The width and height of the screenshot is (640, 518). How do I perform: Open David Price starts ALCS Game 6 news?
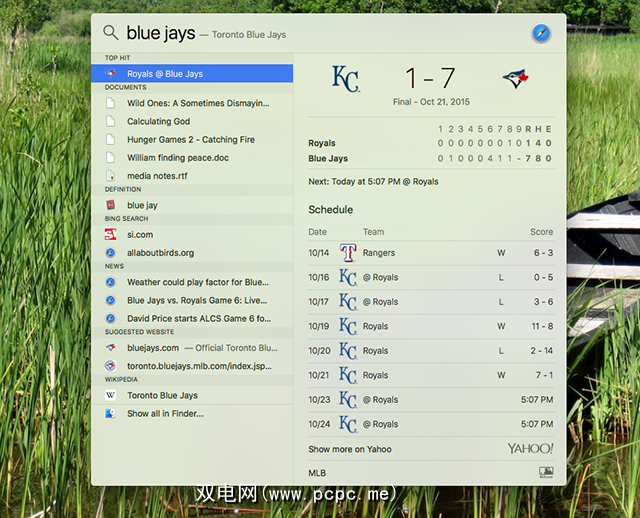click(x=198, y=318)
